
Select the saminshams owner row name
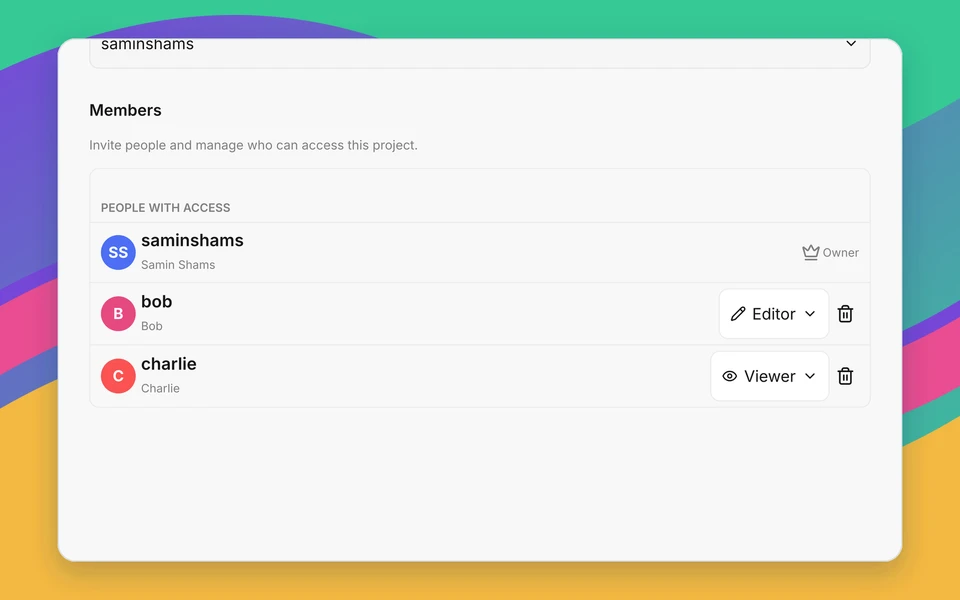tap(192, 241)
